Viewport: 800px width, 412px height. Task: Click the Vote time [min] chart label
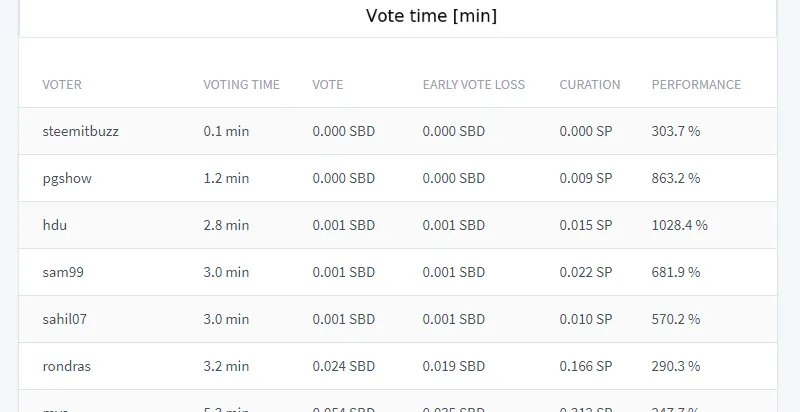point(431,16)
